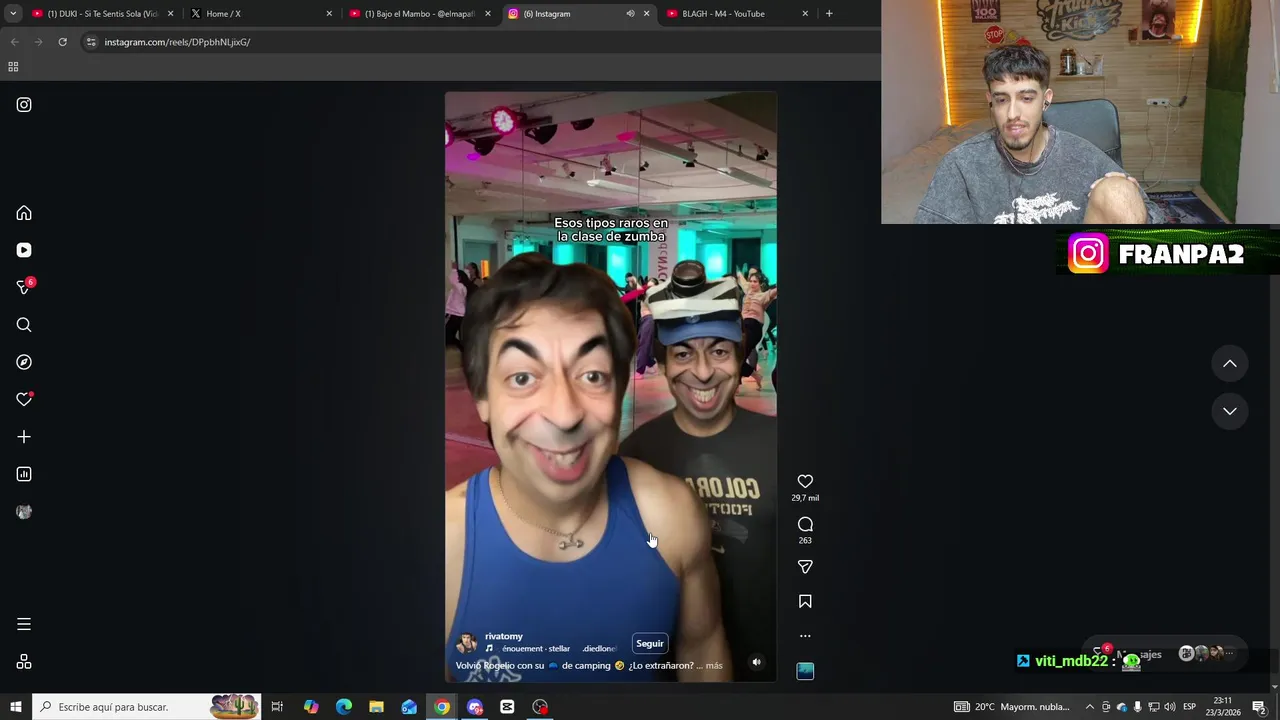Screen dimensions: 1280x720
Task: Click the Create plus icon
Action: pyautogui.click(x=24, y=437)
